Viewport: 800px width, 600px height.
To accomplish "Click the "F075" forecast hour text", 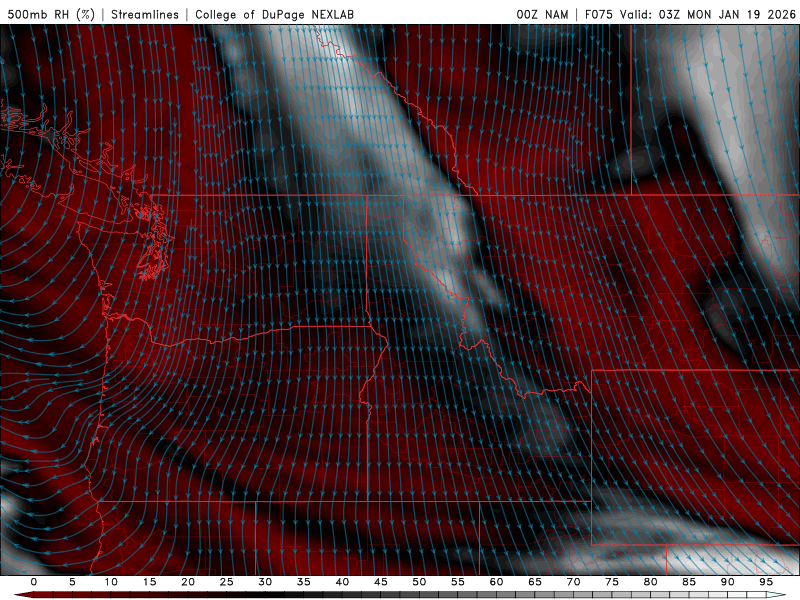I will (x=598, y=14).
